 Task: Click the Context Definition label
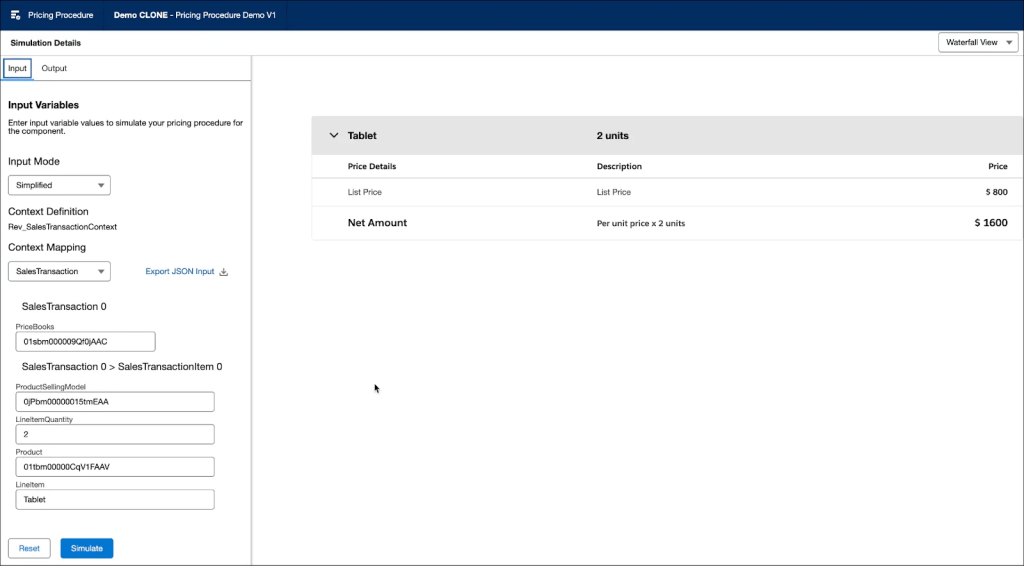pos(48,212)
